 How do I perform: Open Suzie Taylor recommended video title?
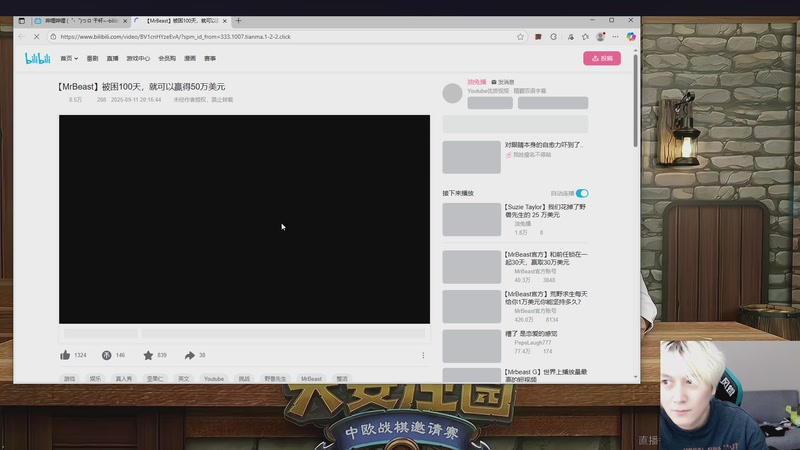coord(545,211)
